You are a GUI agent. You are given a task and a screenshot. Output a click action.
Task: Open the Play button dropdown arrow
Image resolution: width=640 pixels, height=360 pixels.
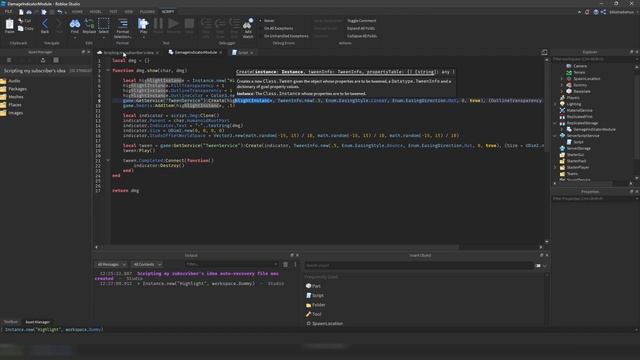pos(143,37)
